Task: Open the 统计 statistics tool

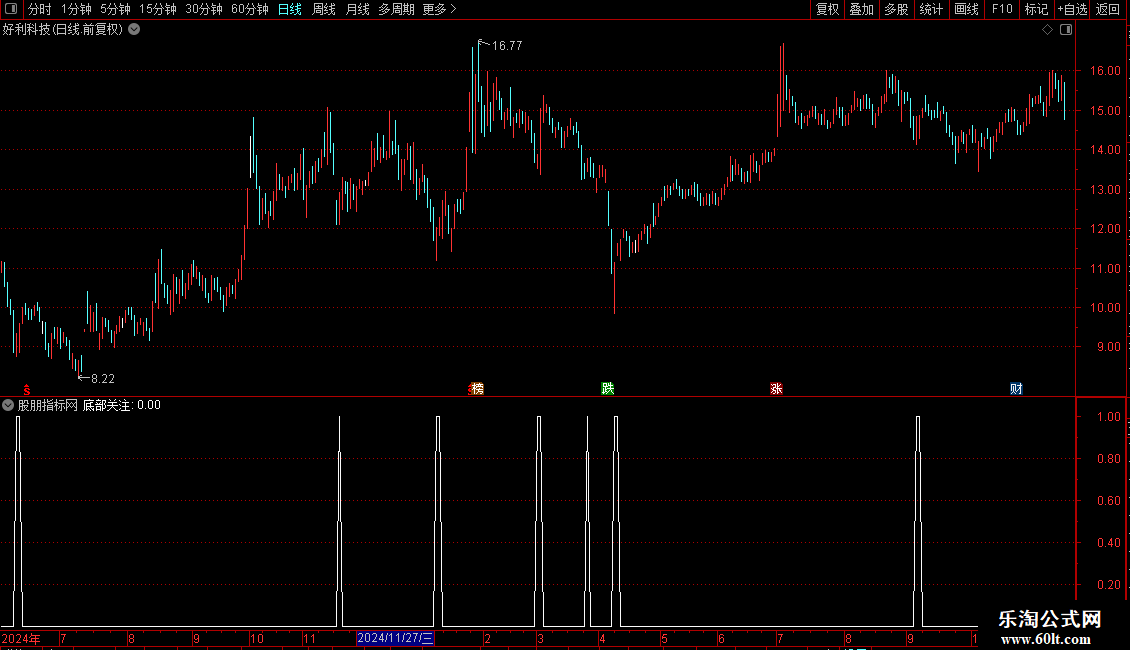Action: (x=931, y=9)
